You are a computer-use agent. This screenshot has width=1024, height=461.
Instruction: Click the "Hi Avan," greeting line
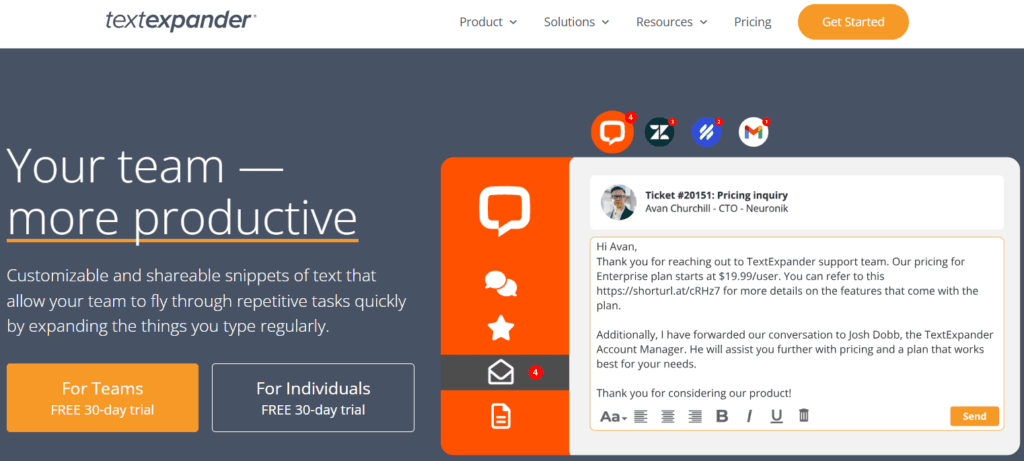point(615,247)
